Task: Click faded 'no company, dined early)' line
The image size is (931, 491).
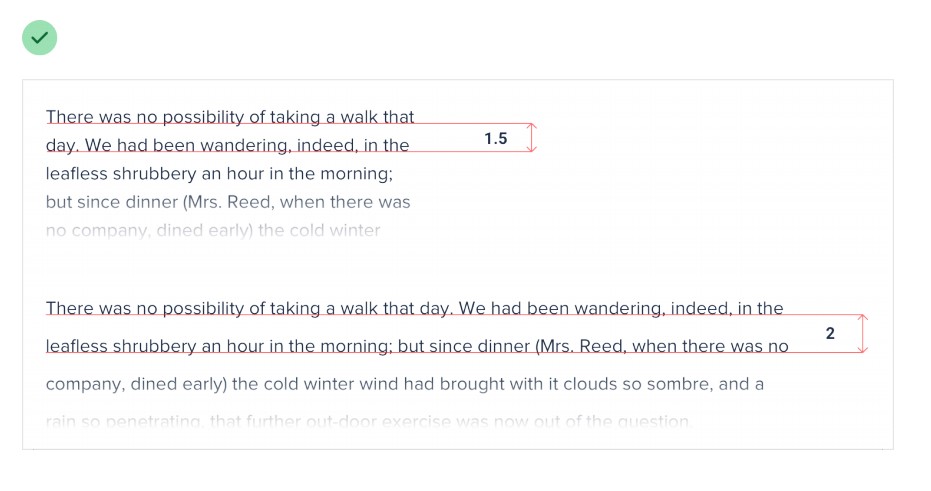Action: click(213, 230)
